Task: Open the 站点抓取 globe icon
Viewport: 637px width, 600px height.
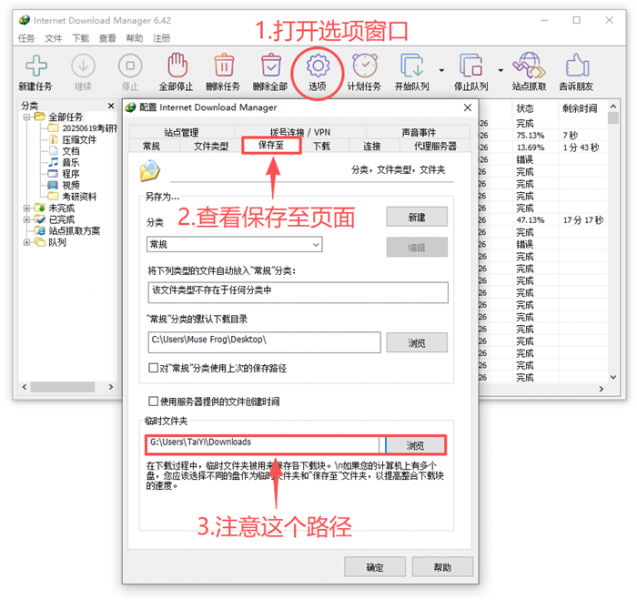Action: click(529, 65)
